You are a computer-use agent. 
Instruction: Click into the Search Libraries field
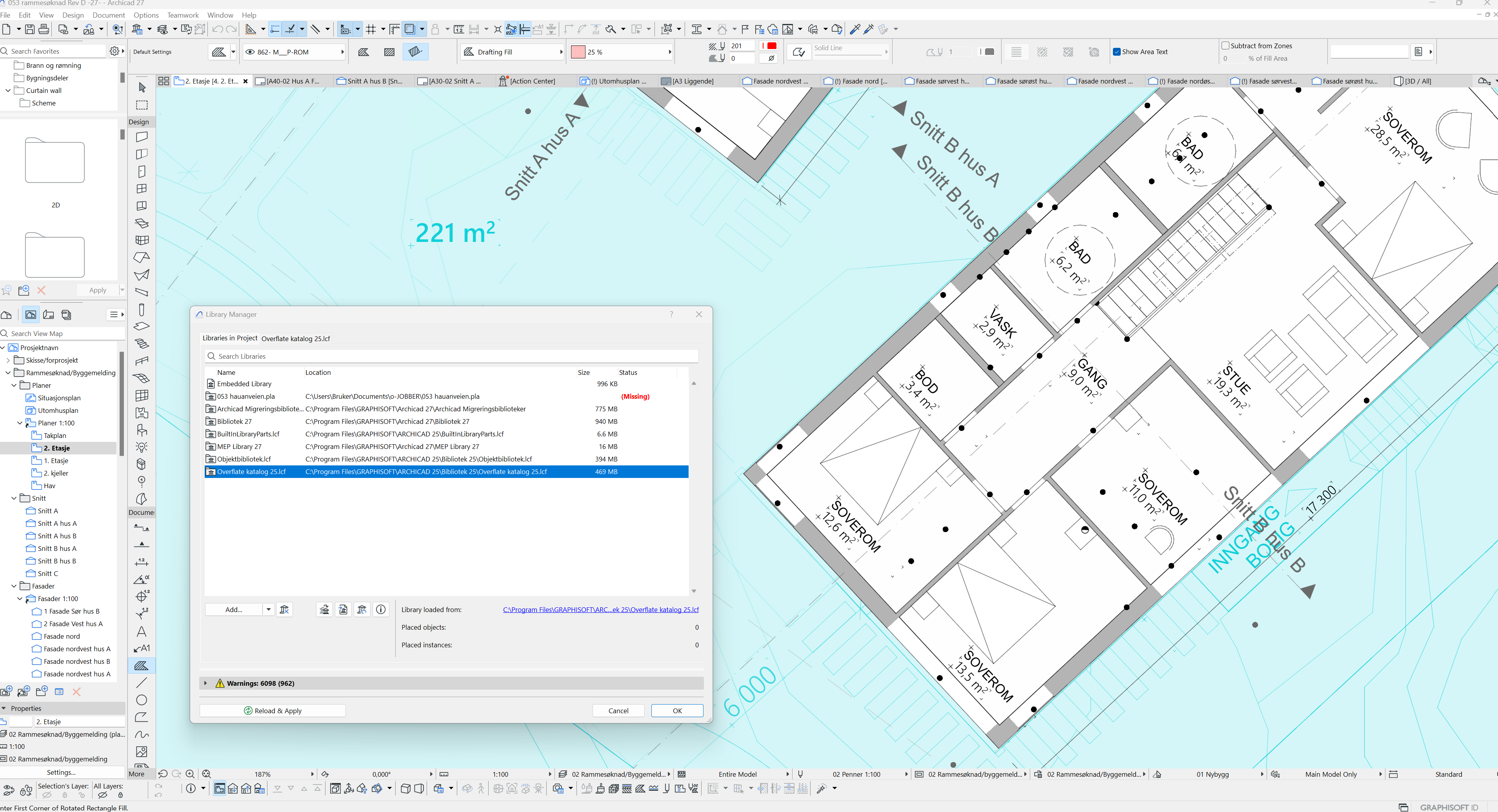pyautogui.click(x=451, y=356)
